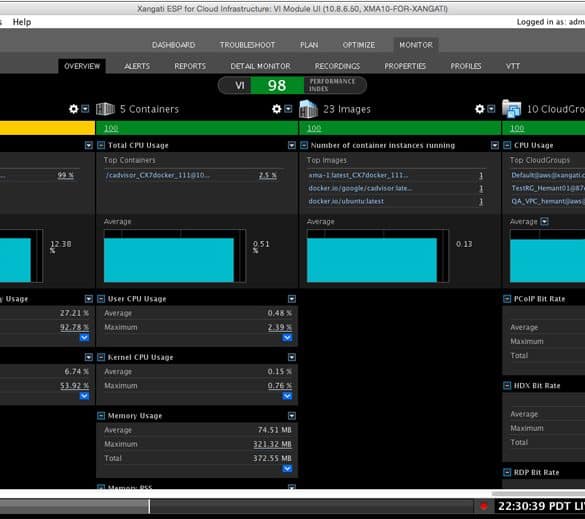Select the OVERVIEW sub-tab
Image resolution: width=585 pixels, height=519 pixels.
point(82,66)
